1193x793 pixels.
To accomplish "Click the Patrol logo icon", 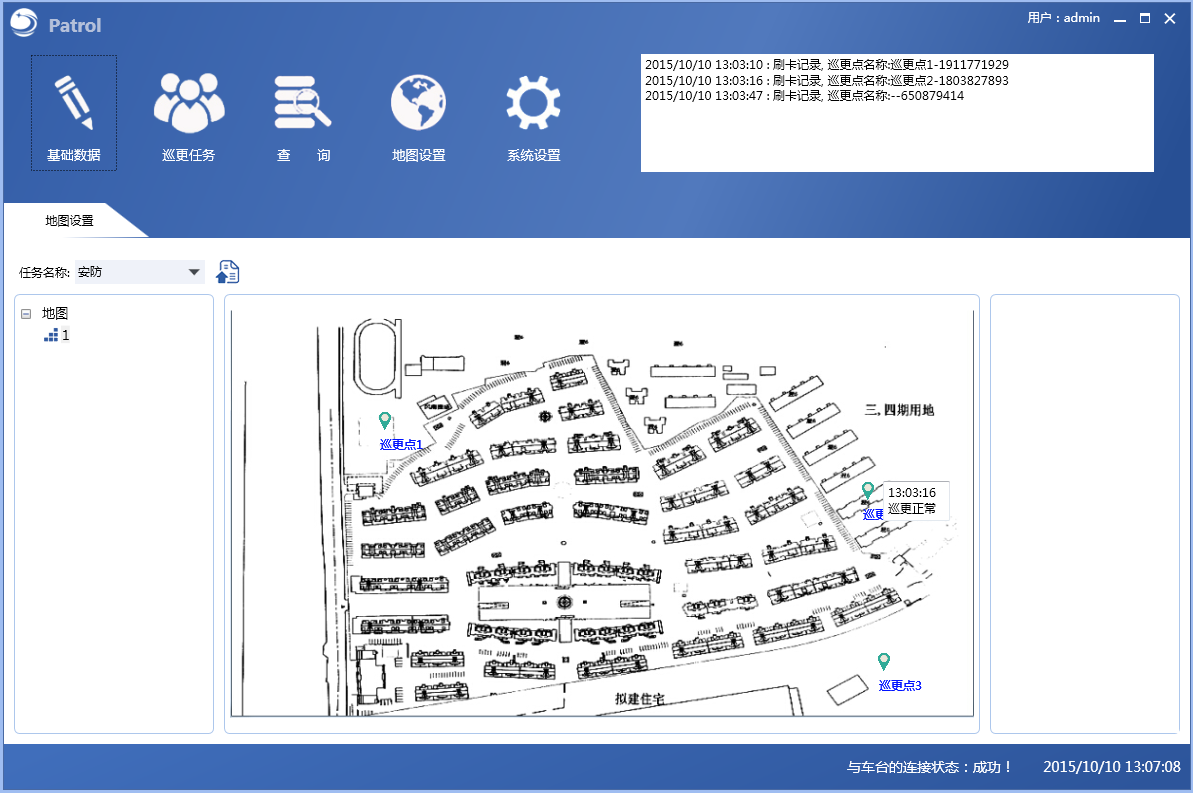I will [x=24, y=24].
